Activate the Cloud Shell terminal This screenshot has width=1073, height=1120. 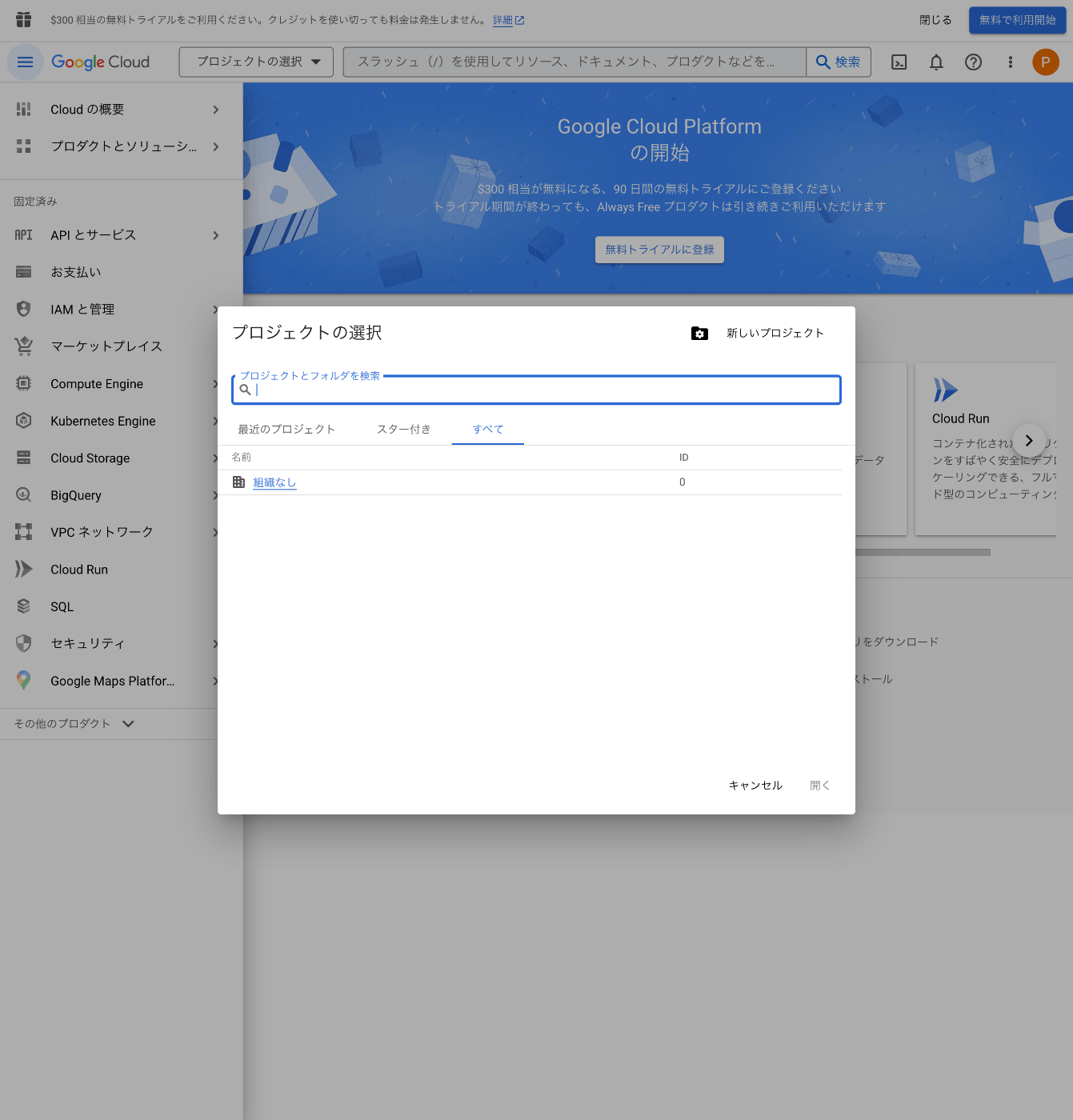tap(899, 62)
